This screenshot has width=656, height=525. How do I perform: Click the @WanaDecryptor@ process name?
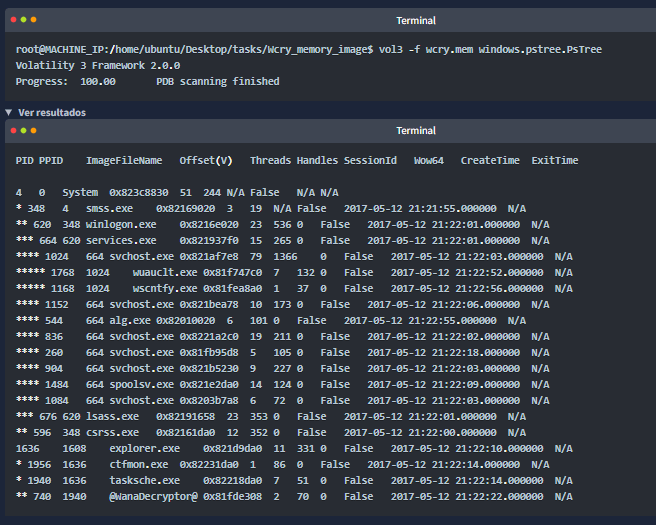[x=153, y=497]
